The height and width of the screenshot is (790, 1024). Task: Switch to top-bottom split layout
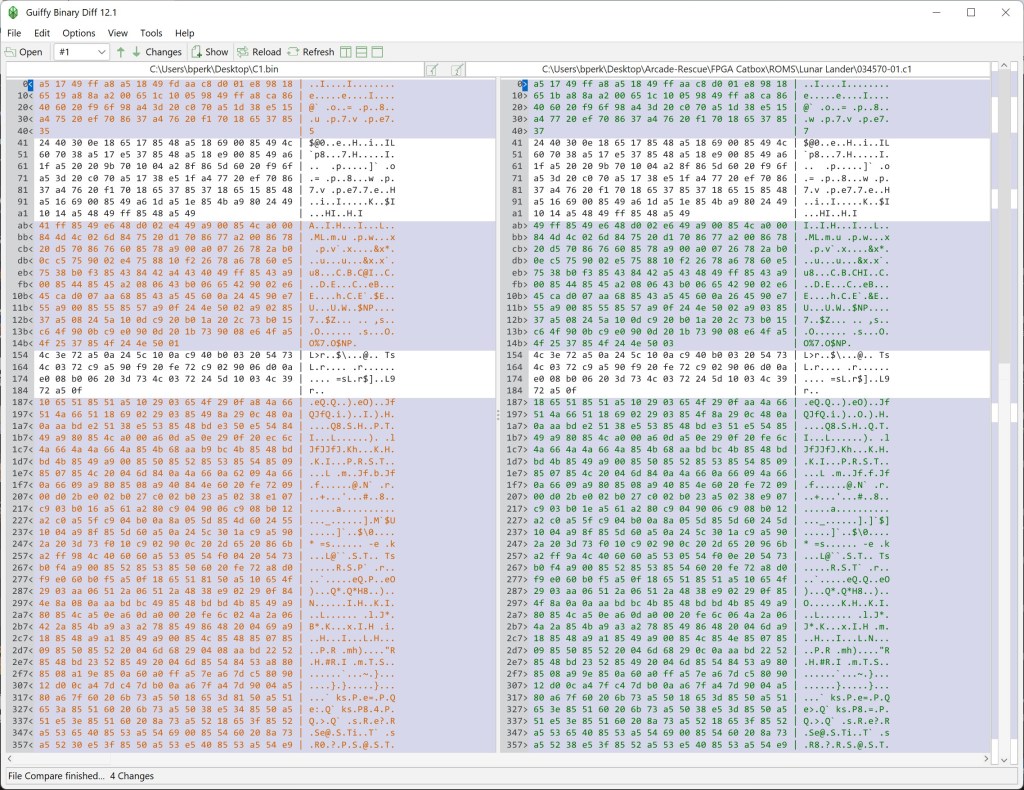(362, 52)
